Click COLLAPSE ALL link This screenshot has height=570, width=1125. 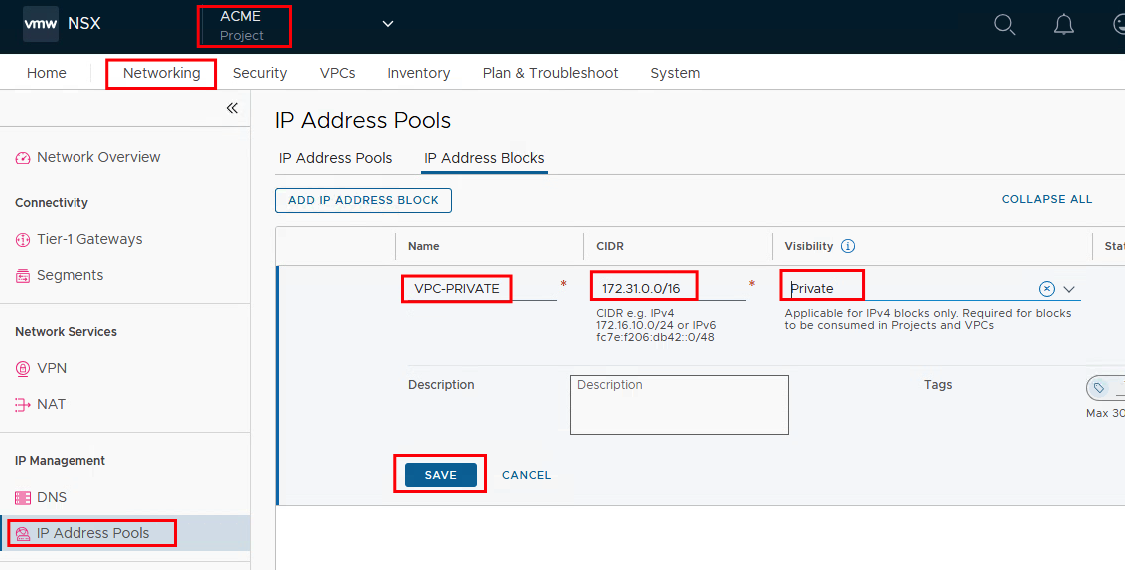click(1046, 199)
